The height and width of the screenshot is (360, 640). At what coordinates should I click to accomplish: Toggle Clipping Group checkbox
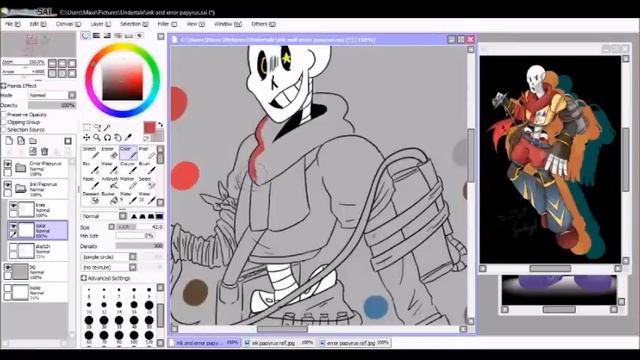point(4,122)
